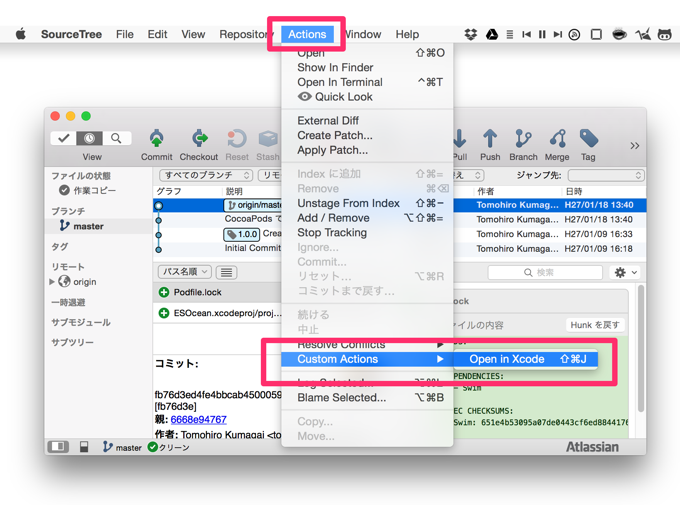Open parent commit link 6668e94767
The width and height of the screenshot is (680, 505).
coord(199,420)
